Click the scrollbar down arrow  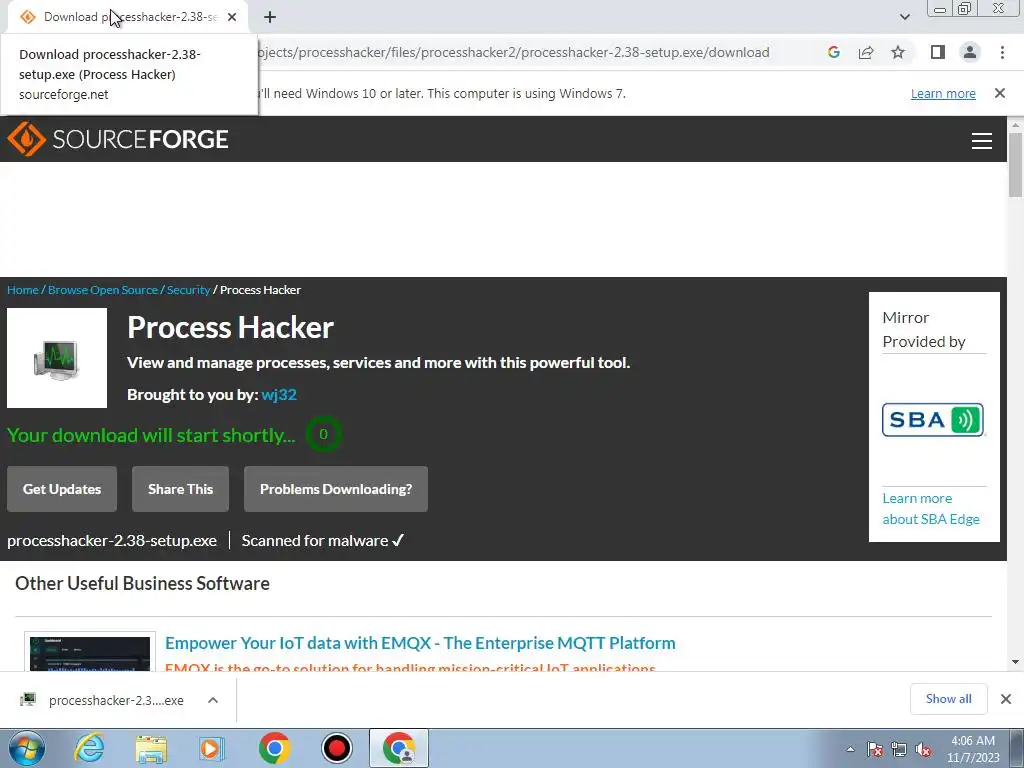(1015, 662)
